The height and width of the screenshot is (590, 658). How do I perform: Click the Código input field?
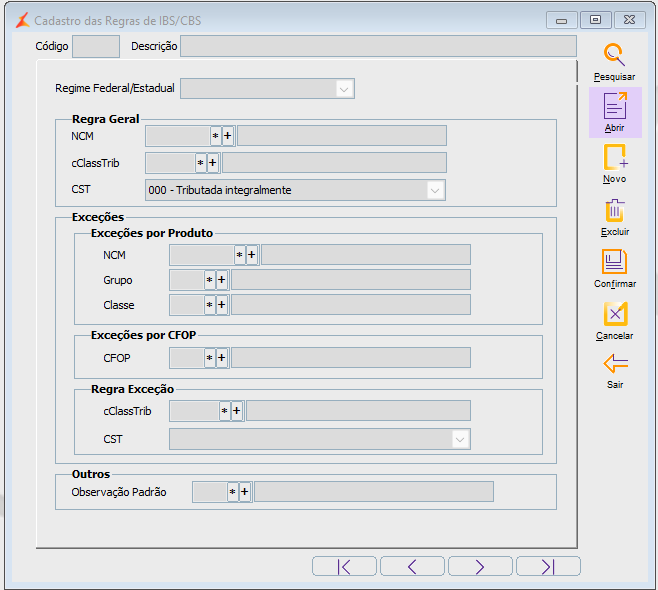(x=96, y=46)
